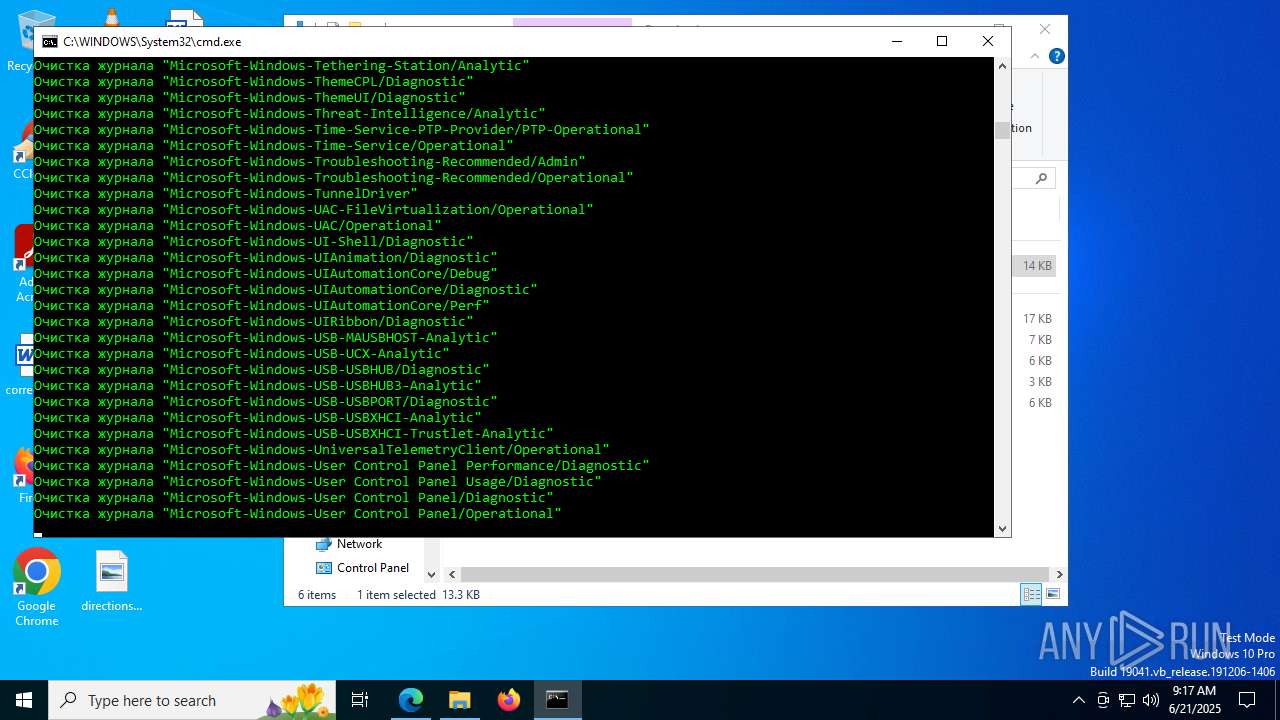
Task: Open the Windows Start menu
Action: click(x=24, y=700)
